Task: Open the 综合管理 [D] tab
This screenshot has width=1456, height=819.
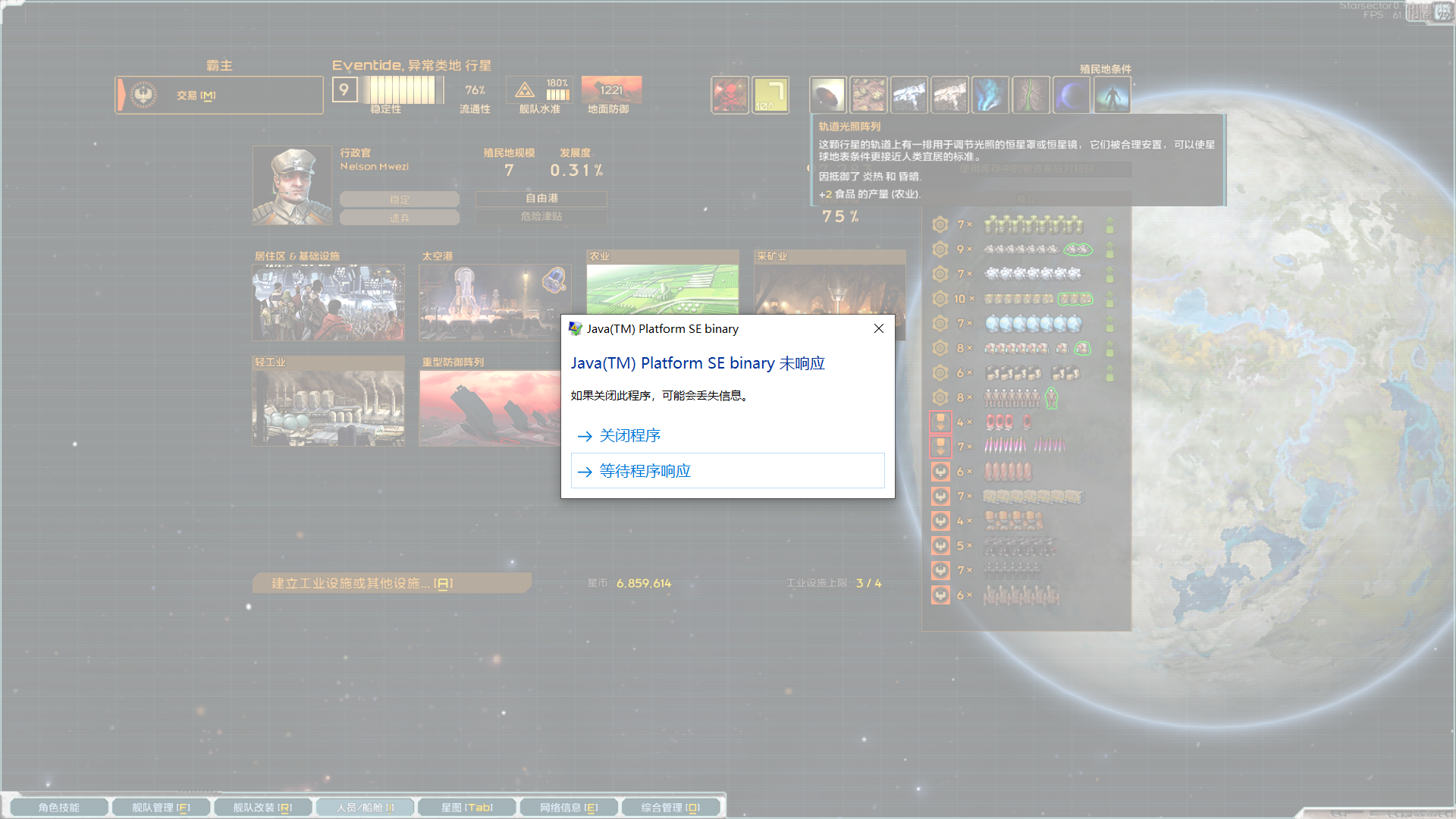Action: click(670, 808)
